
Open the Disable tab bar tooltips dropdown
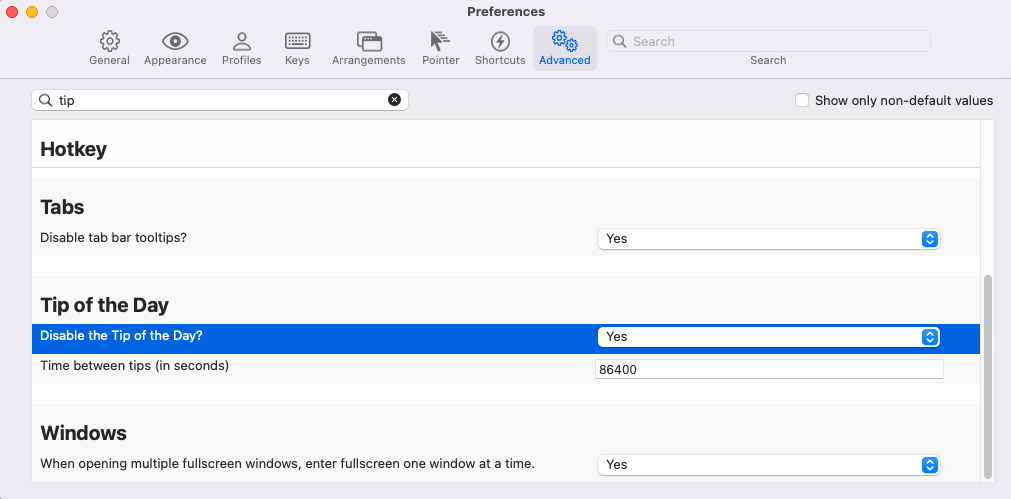[x=769, y=239]
